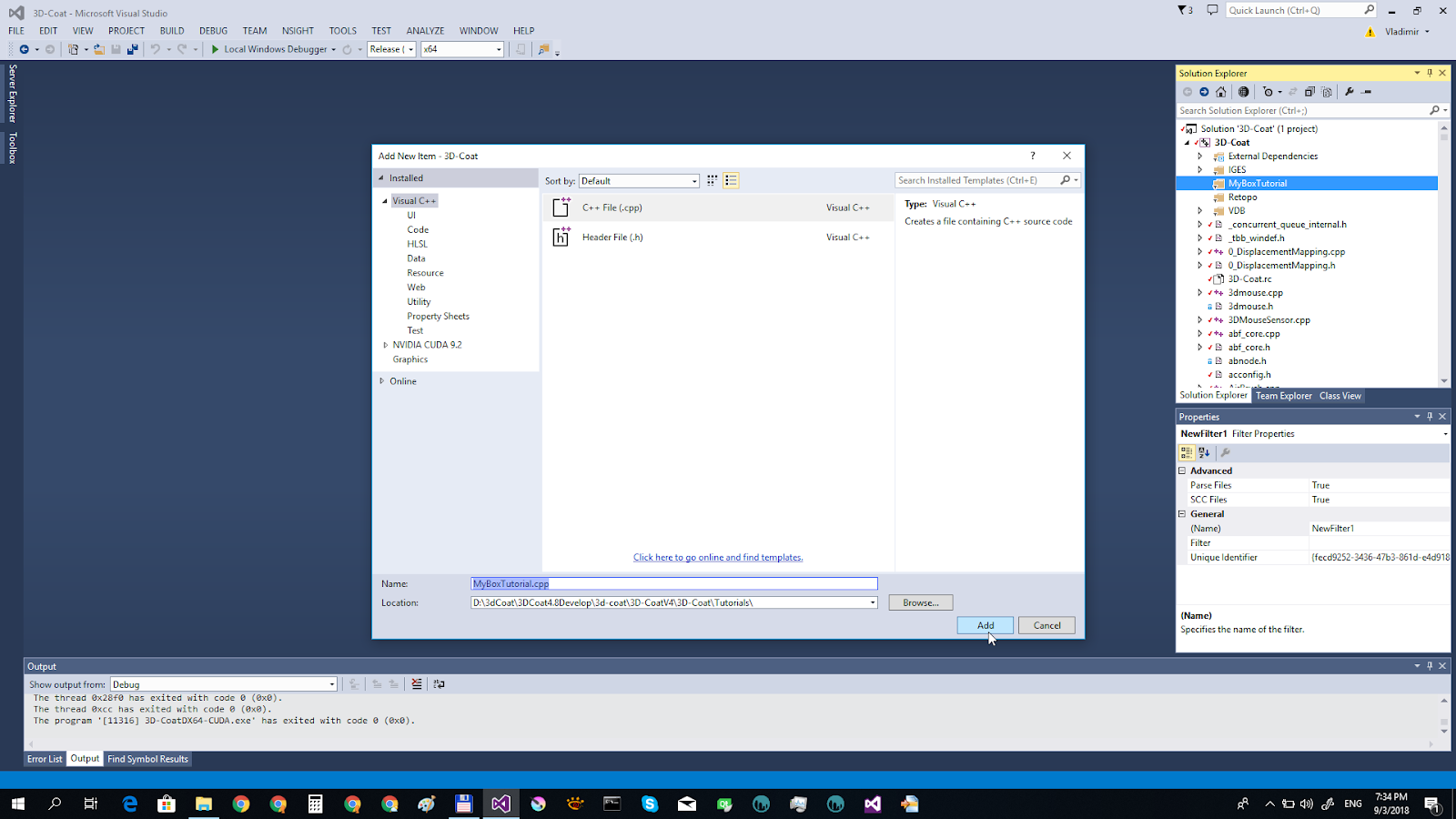Open Properties wrench in Solution Explorer
This screenshot has width=1456, height=819.
click(x=1350, y=92)
